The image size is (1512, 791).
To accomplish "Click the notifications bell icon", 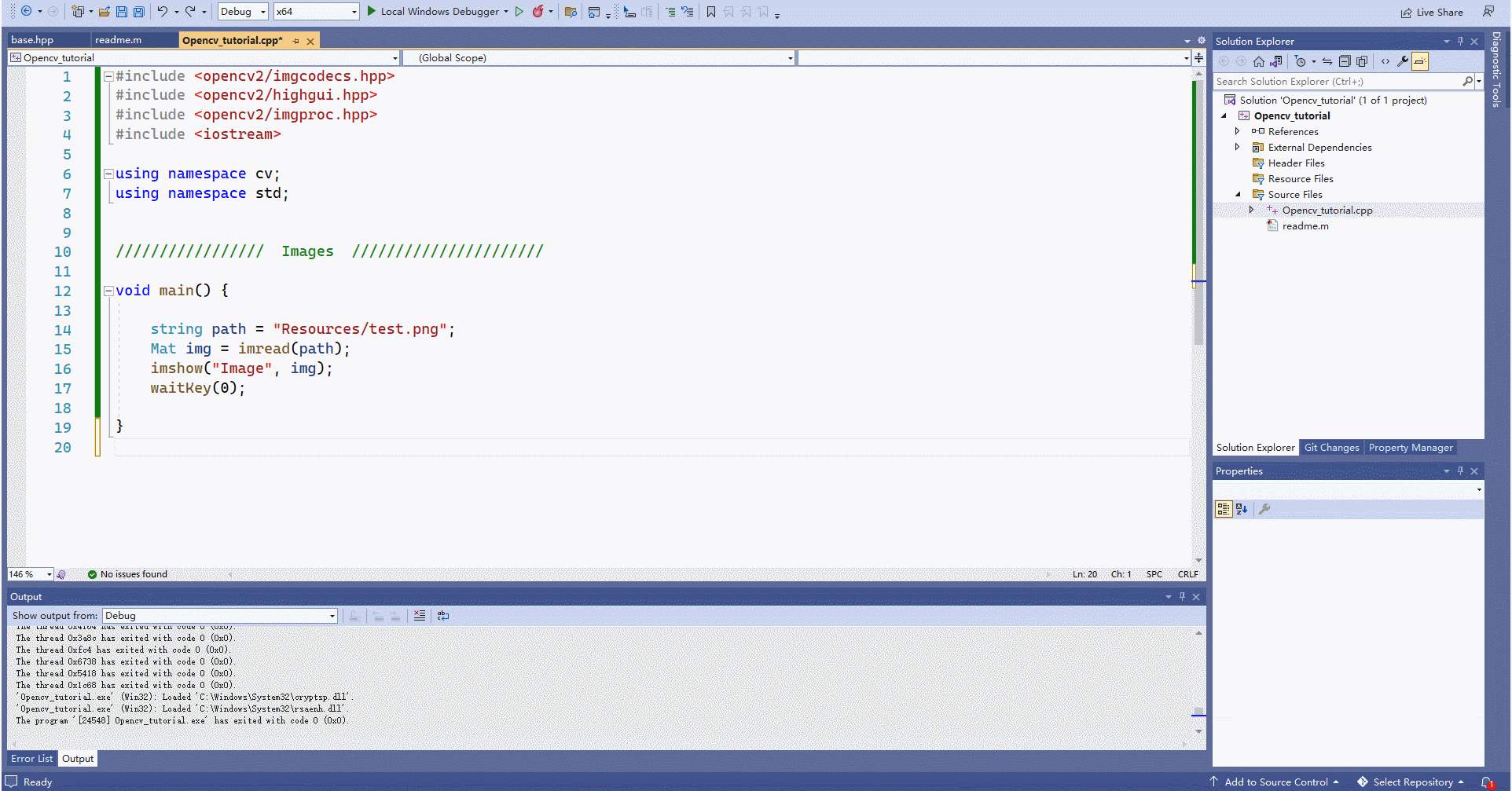I will (1487, 782).
